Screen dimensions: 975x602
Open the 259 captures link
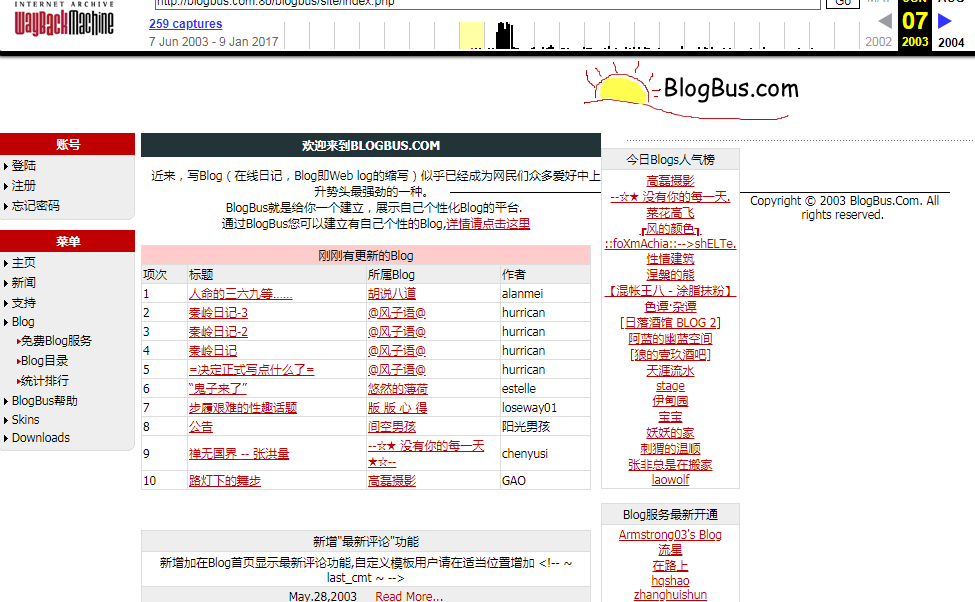tap(185, 24)
